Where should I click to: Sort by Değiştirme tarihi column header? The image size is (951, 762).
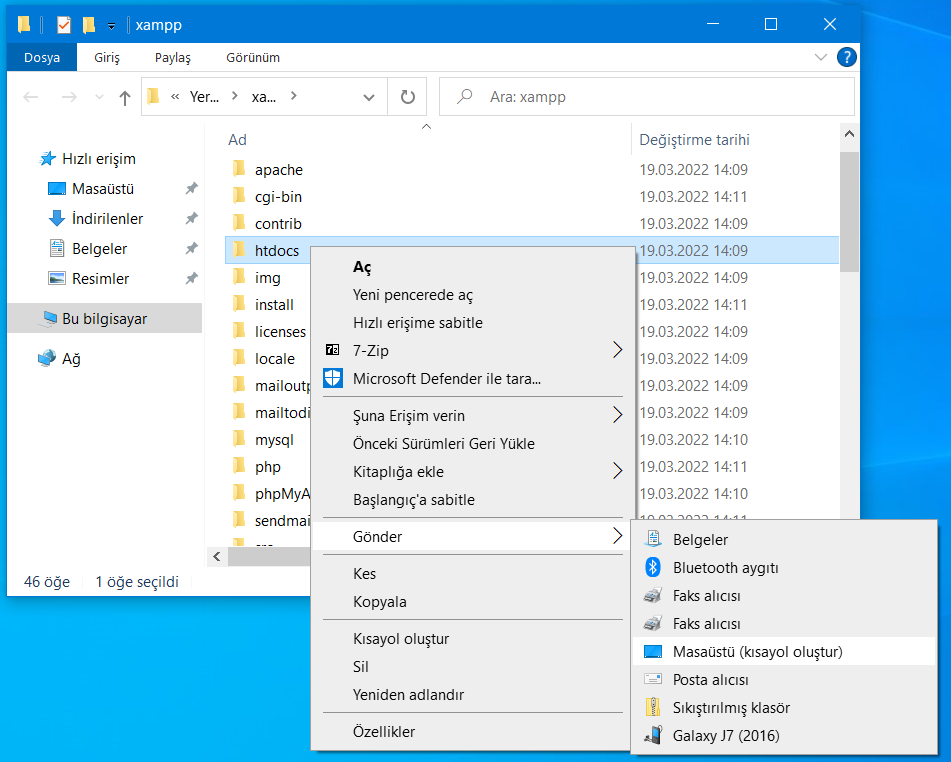pos(735,140)
